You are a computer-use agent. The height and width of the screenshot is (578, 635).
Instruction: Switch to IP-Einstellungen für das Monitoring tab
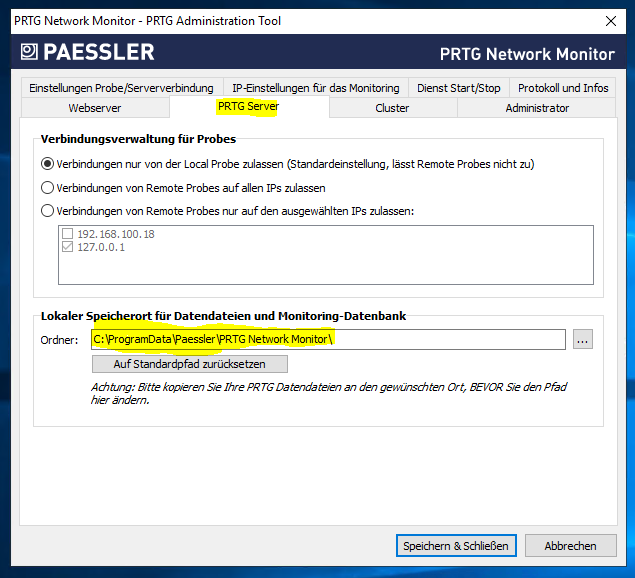315,87
